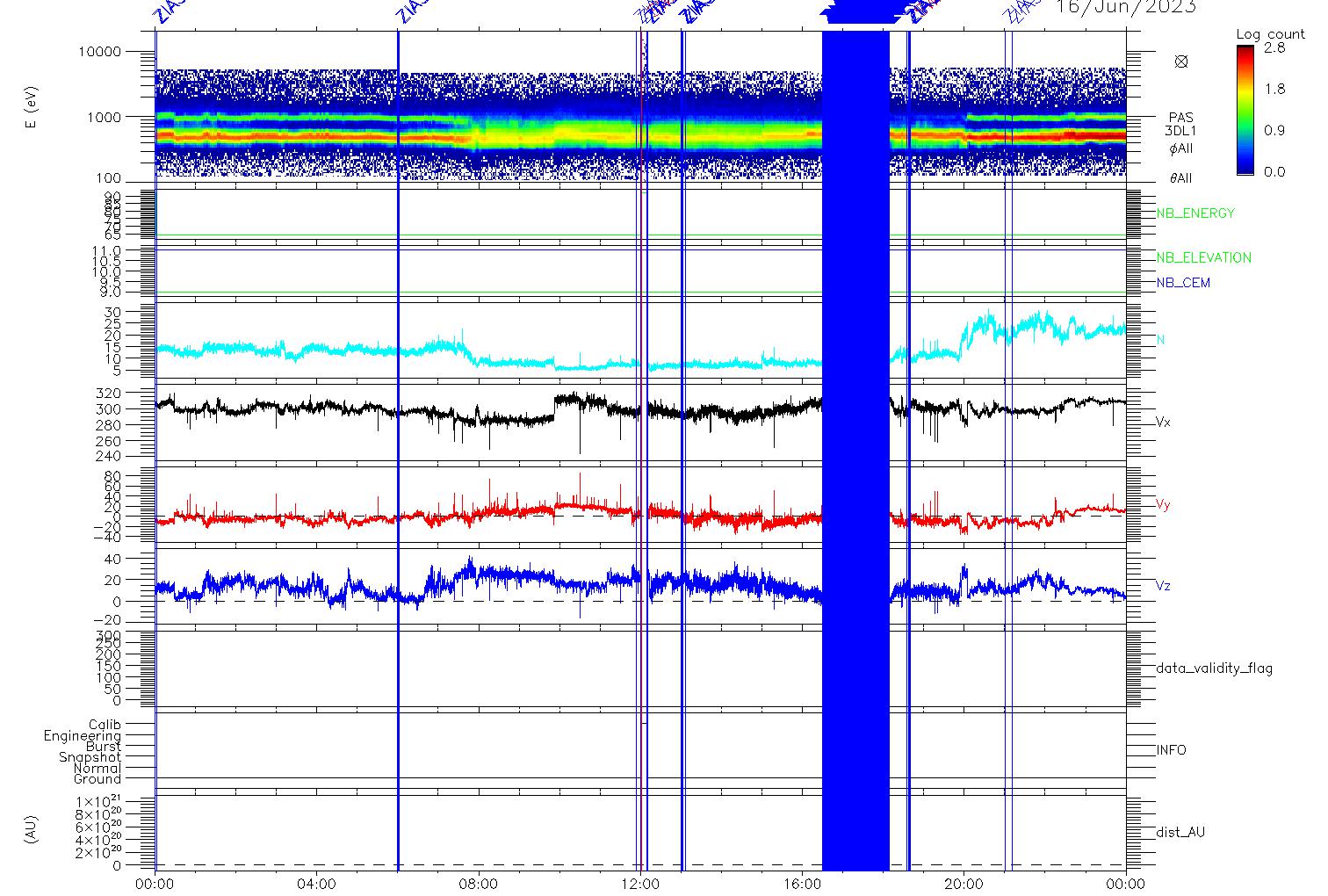Click the 1×10²¹ distance tick label
Viewport: 1328px width, 896px height.
[x=99, y=802]
